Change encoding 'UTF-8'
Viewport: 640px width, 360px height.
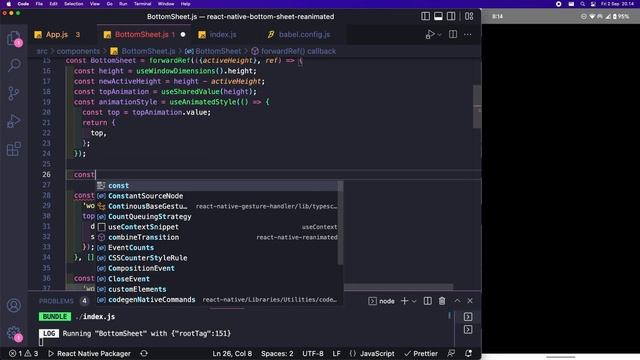pyautogui.click(x=313, y=353)
